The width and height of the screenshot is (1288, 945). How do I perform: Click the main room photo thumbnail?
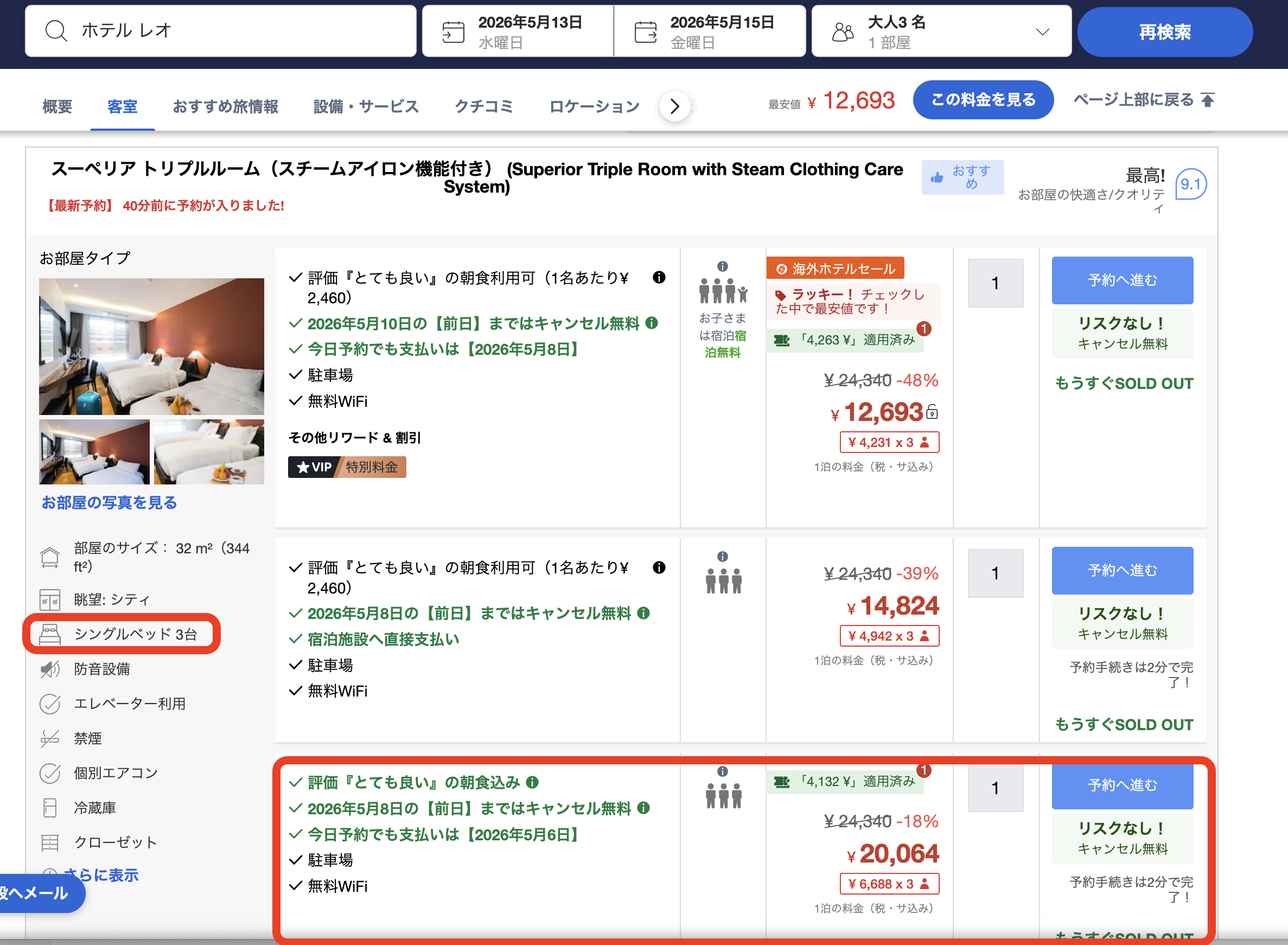coord(151,346)
